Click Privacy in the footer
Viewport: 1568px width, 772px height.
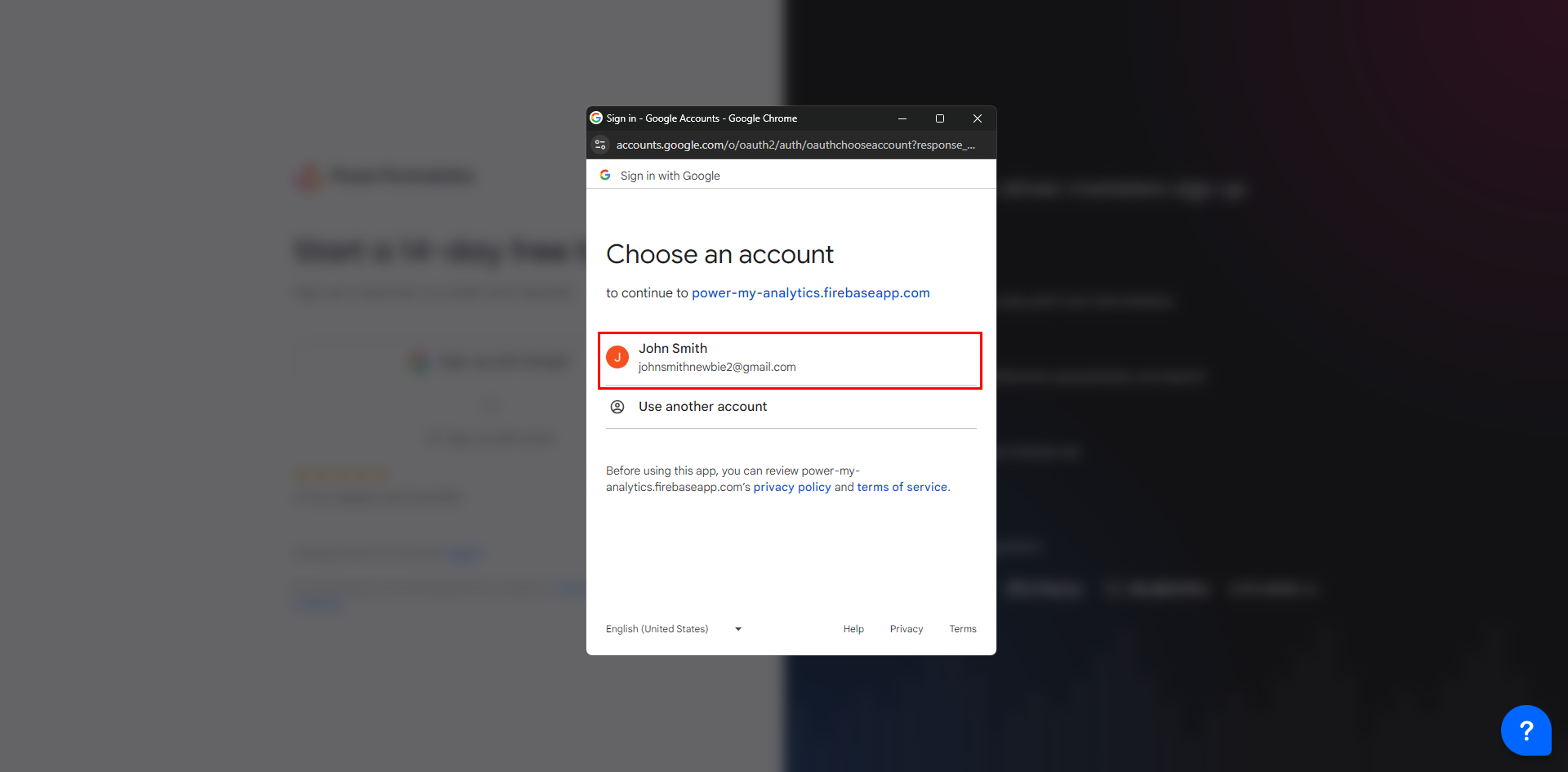pyautogui.click(x=906, y=629)
